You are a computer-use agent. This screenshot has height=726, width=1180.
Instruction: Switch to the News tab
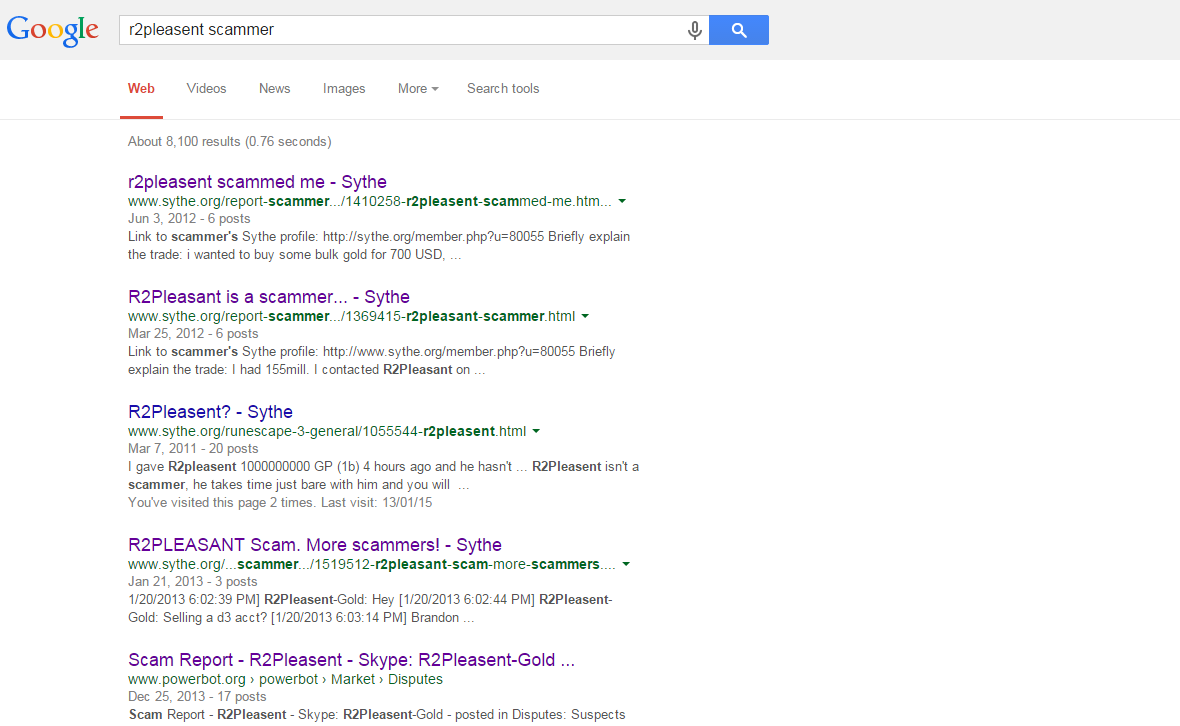pyautogui.click(x=275, y=89)
